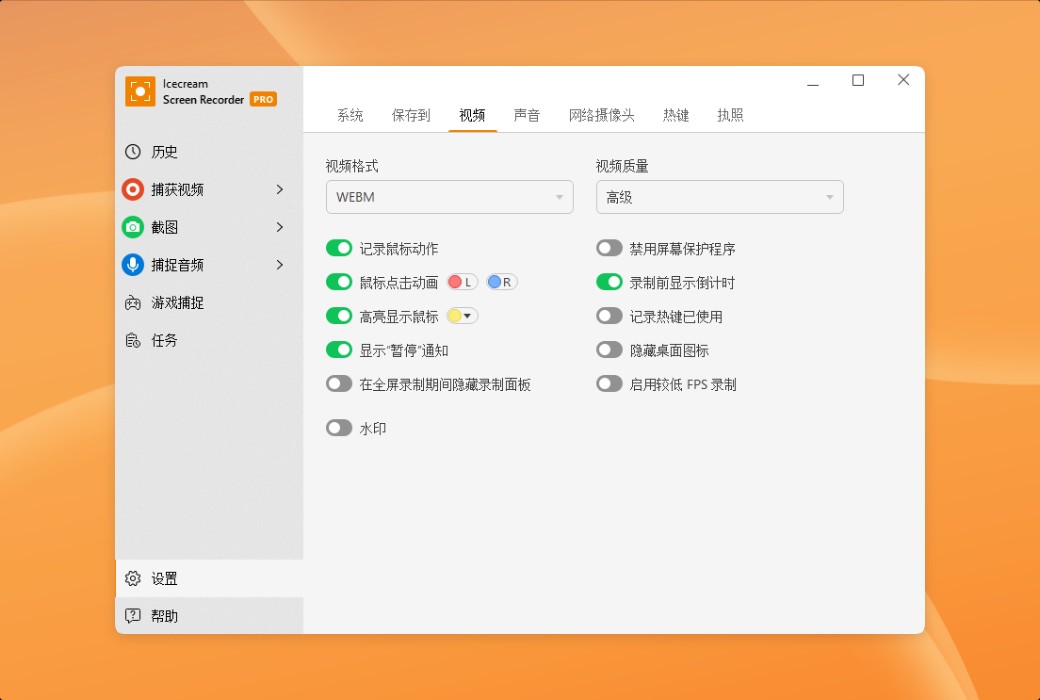Turn on 隐藏桌面图标 hide desktop icons
Image resolution: width=1040 pixels, height=700 pixels.
[610, 350]
